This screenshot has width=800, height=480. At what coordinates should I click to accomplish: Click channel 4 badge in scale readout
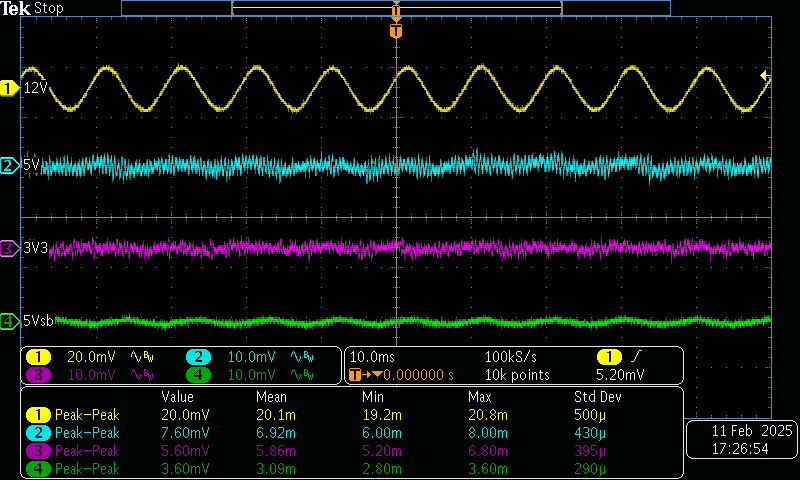tap(198, 375)
